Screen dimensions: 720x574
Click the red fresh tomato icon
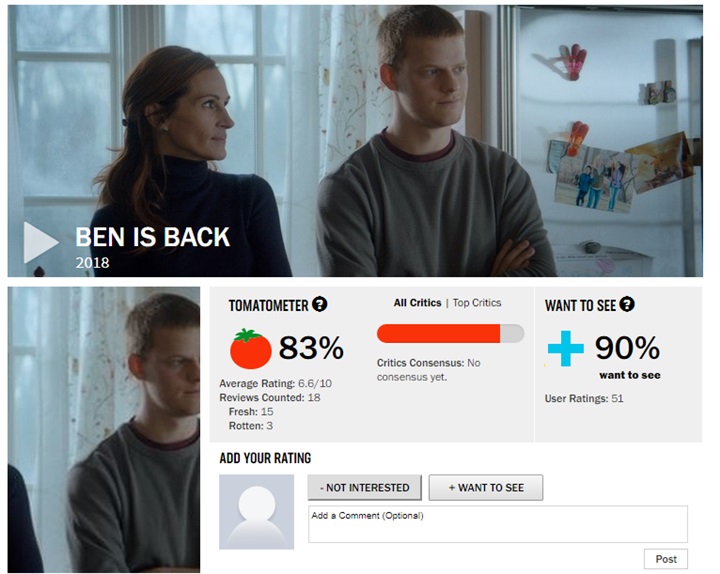coord(250,349)
